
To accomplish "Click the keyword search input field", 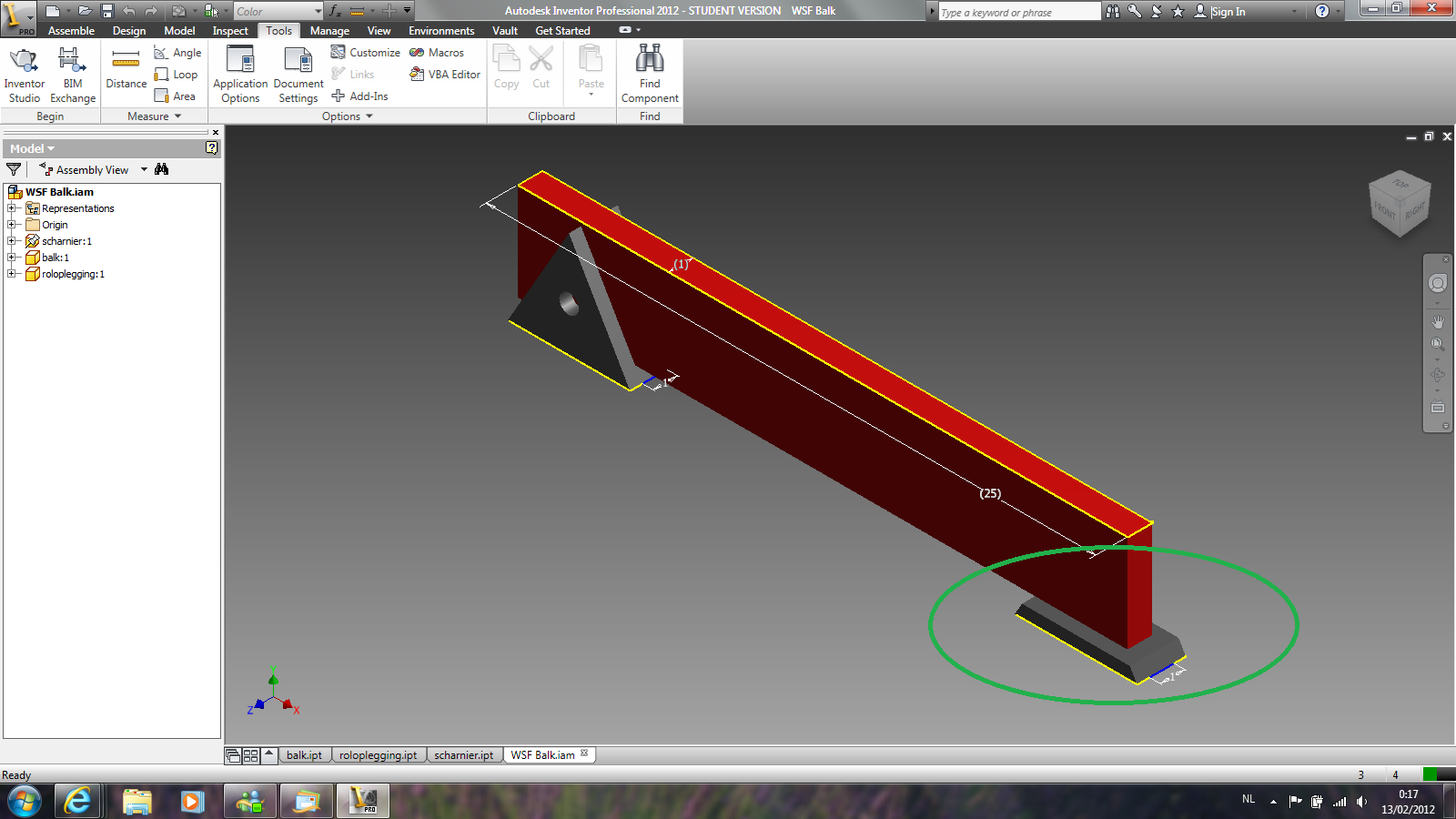I will 1018,12.
